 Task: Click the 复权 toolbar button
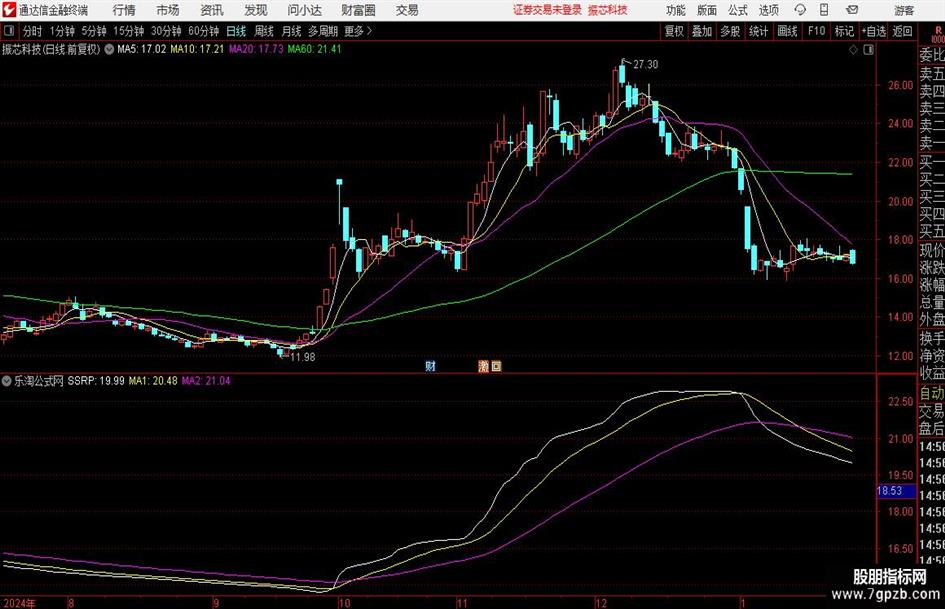[x=674, y=31]
